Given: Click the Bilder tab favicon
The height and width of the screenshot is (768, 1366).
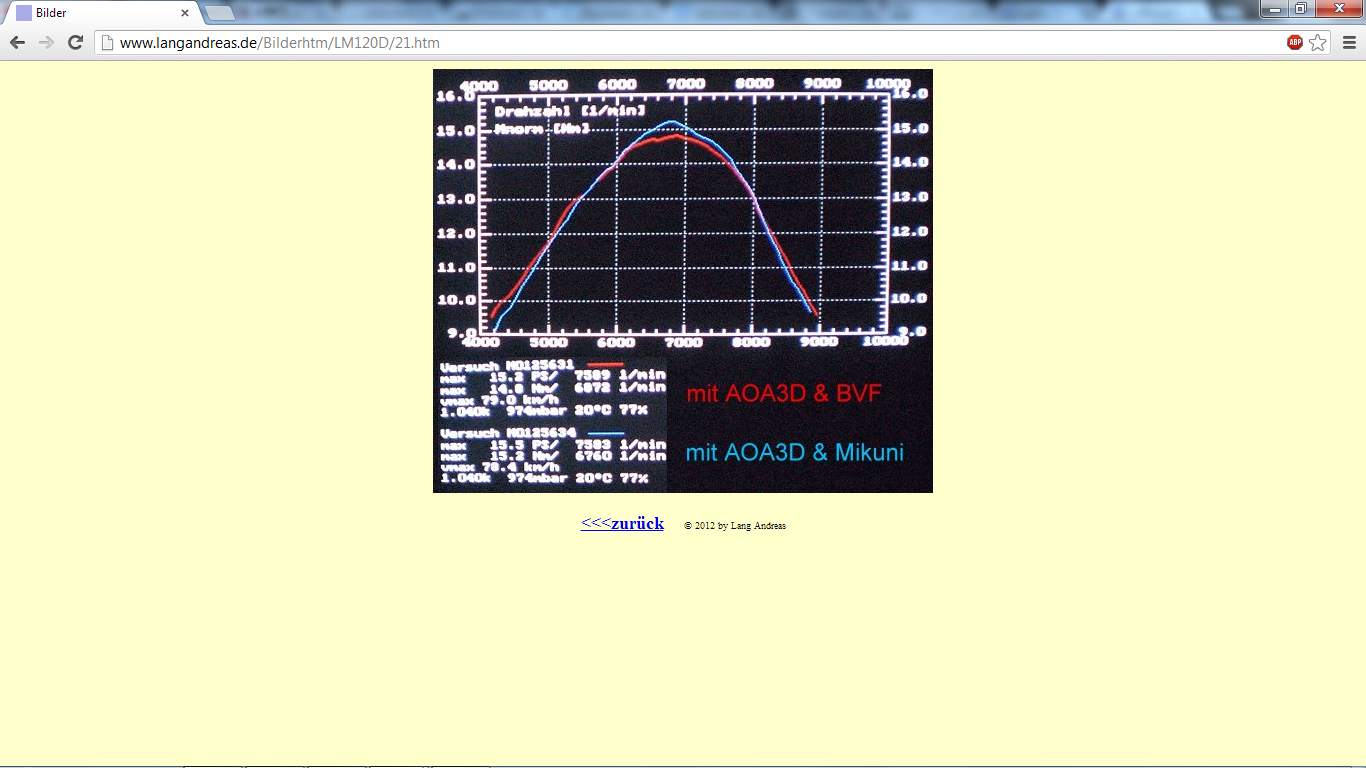Looking at the screenshot, I should (x=23, y=13).
